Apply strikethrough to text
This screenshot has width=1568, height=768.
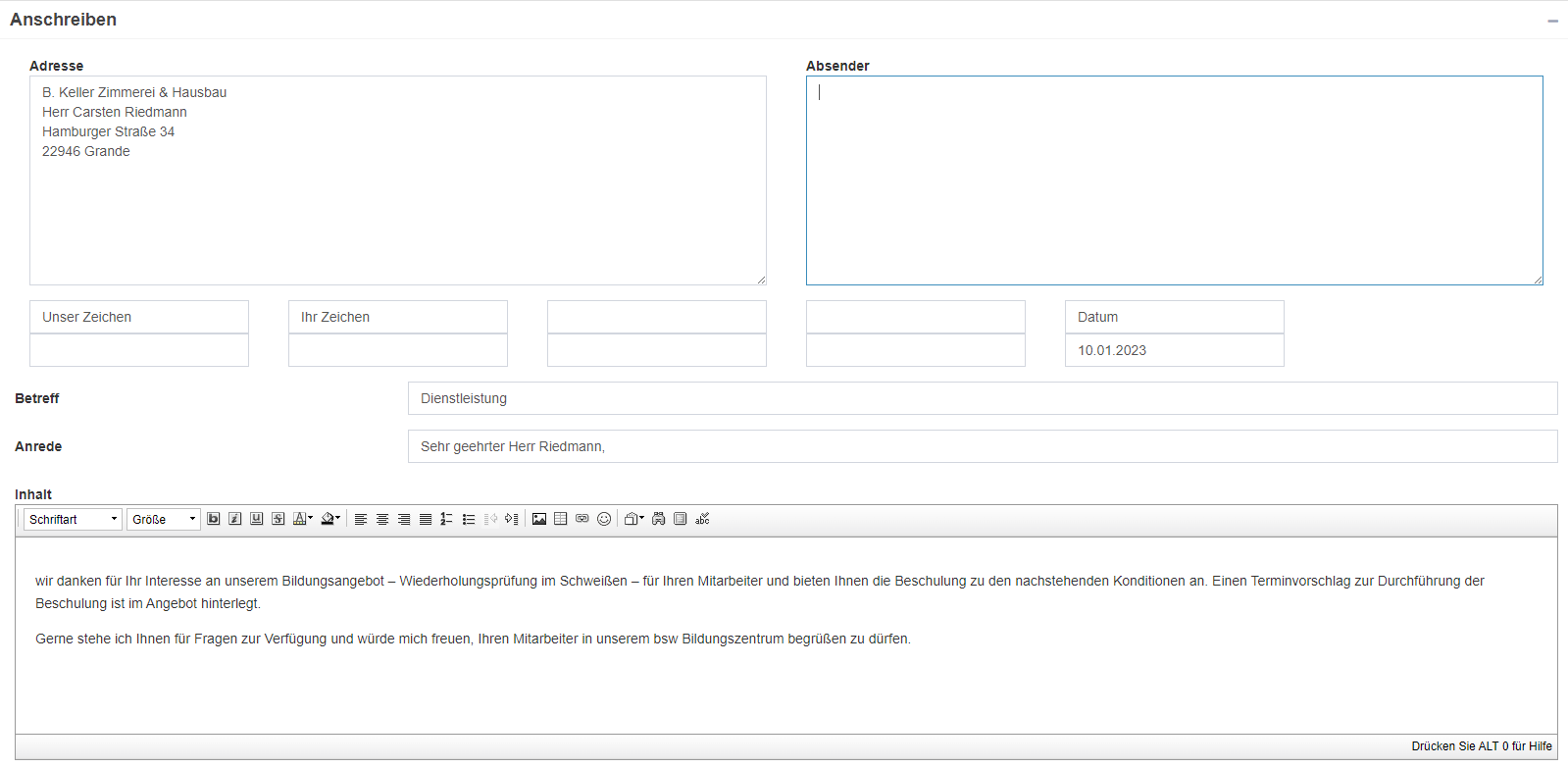pos(278,519)
